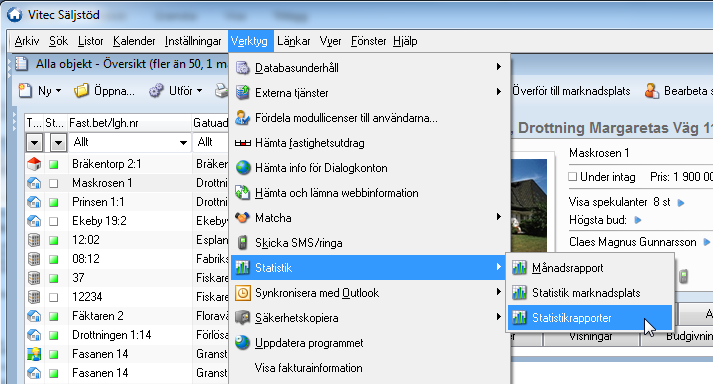The image size is (713, 384).
Task: Click the Claes Magnus Gunnarsson link
Action: (x=633, y=242)
